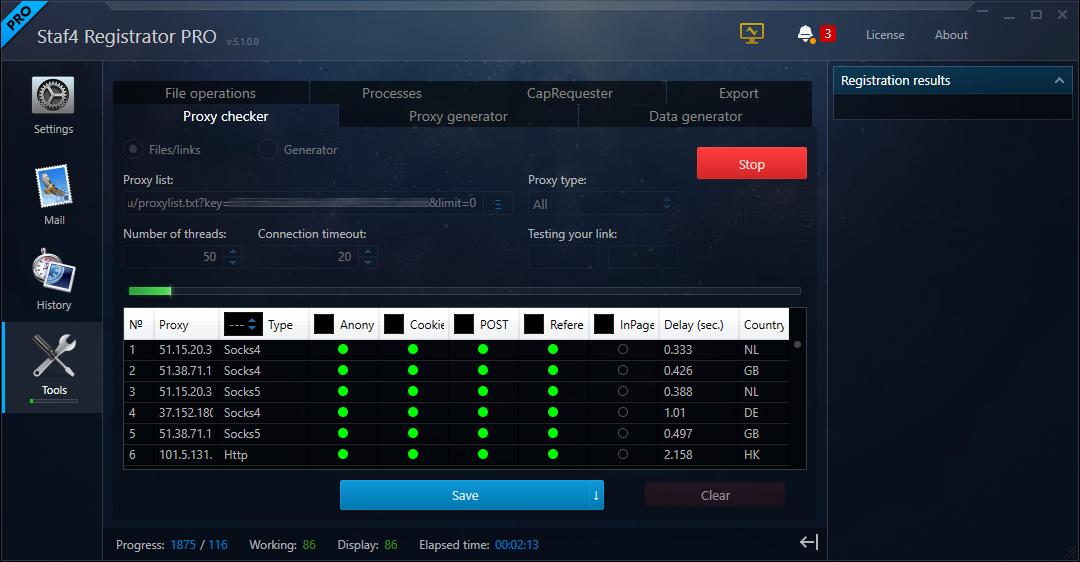Click the red 3 notification badge
Viewport: 1080px width, 562px height.
click(827, 33)
